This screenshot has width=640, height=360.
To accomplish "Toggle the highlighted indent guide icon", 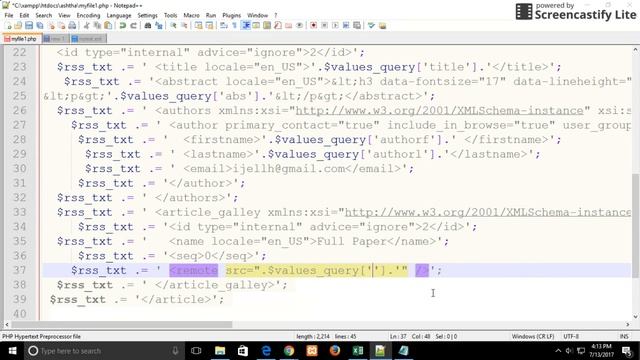I will click(x=246, y=26).
